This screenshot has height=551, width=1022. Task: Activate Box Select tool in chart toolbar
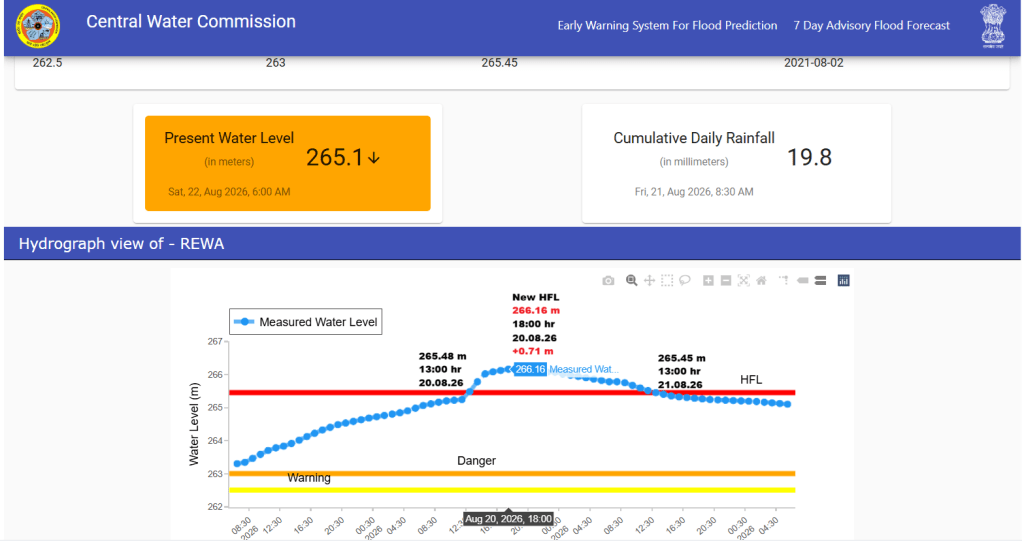667,280
